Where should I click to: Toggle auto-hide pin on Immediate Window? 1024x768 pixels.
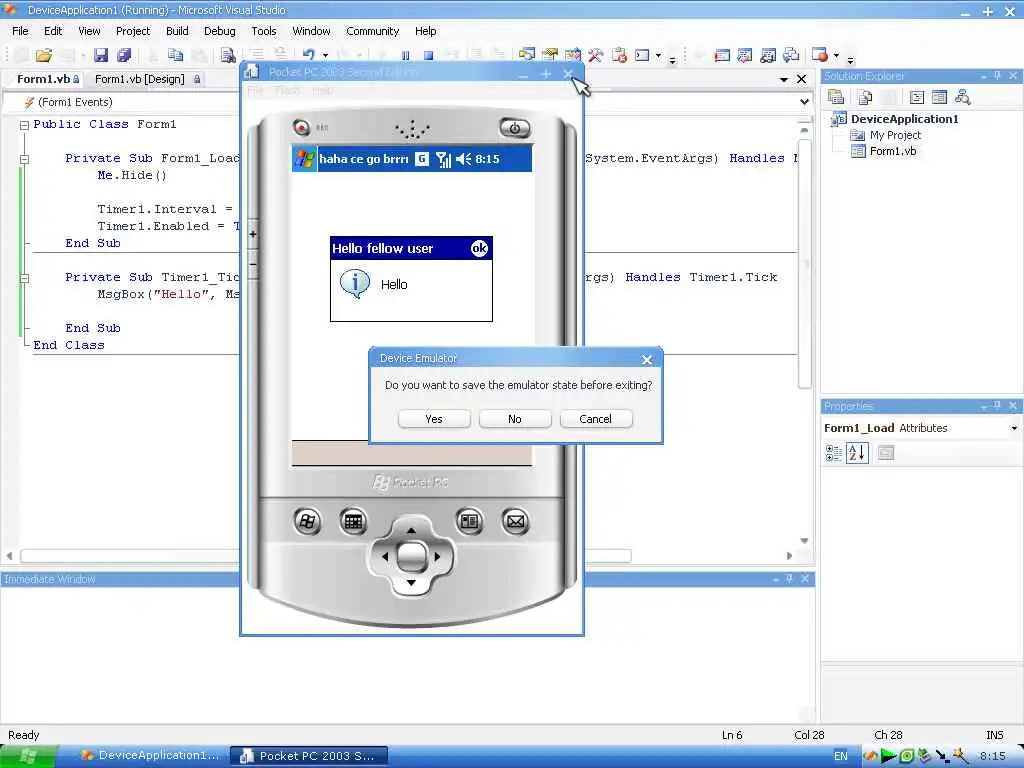(x=789, y=579)
